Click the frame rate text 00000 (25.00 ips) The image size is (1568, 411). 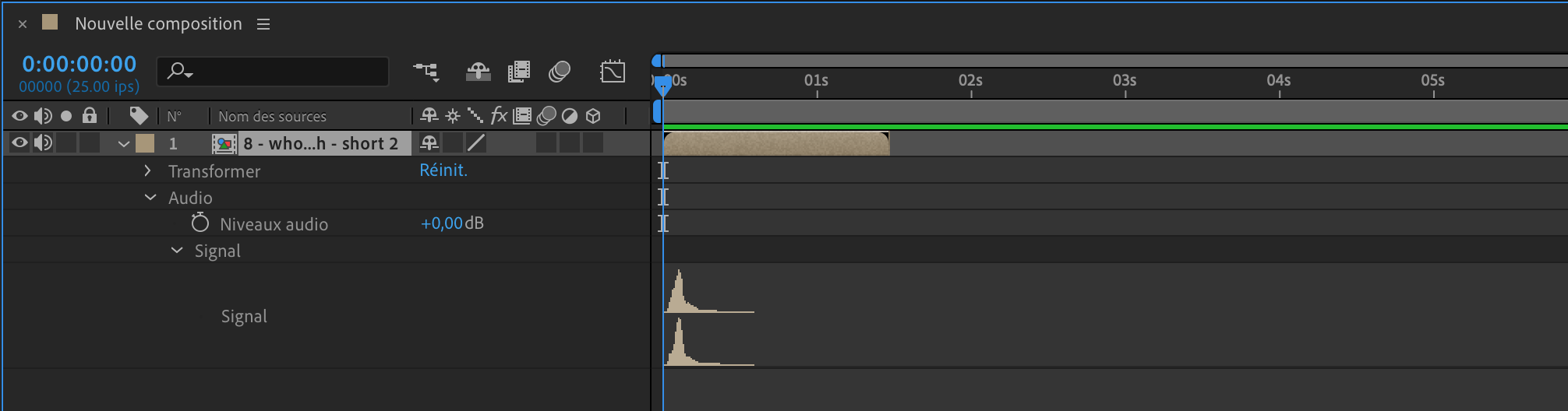79,86
